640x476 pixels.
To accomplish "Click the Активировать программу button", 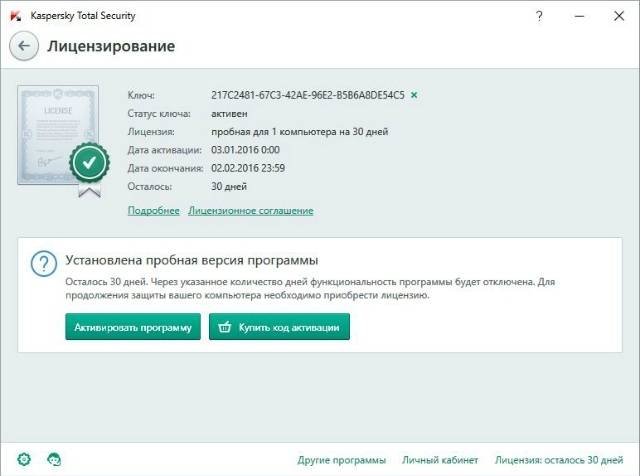I will tap(133, 327).
